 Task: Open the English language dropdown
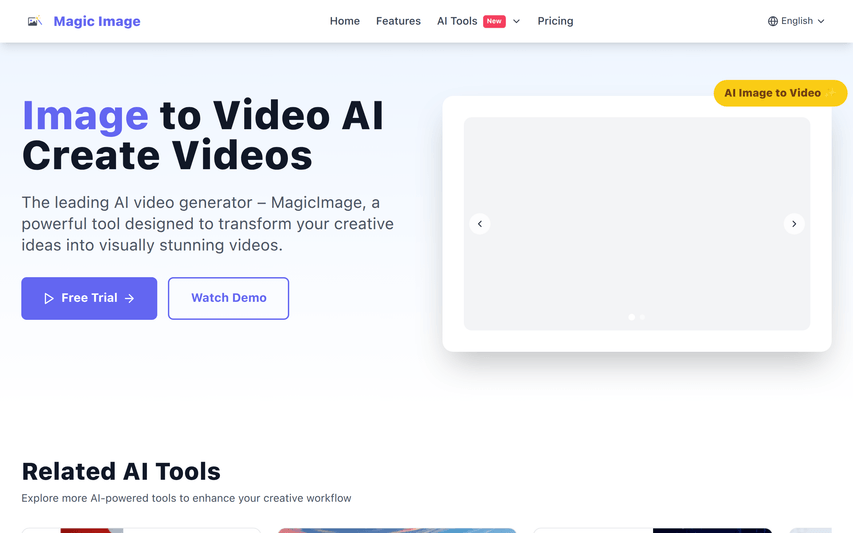[796, 21]
